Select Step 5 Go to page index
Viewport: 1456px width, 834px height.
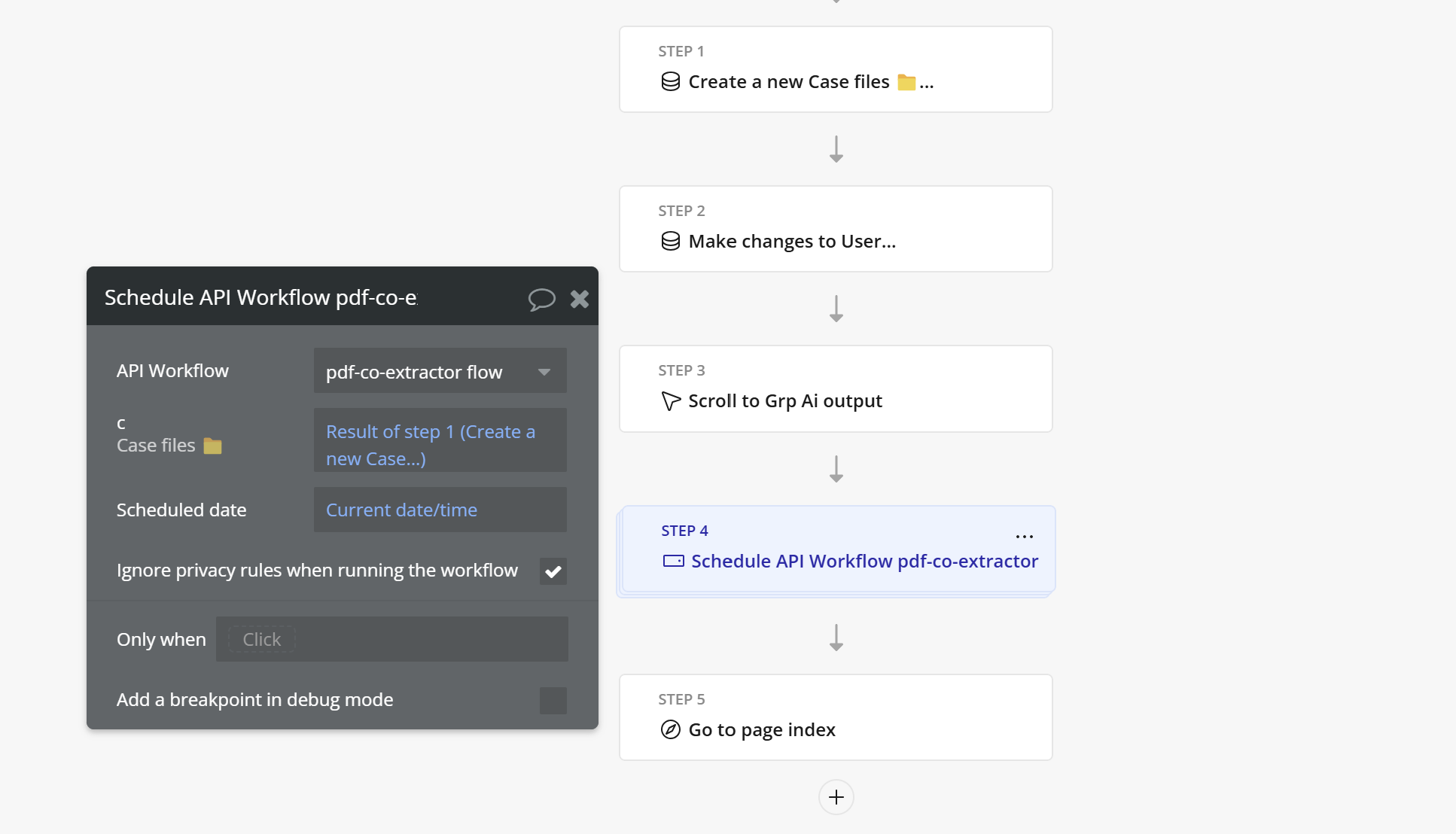pos(836,717)
